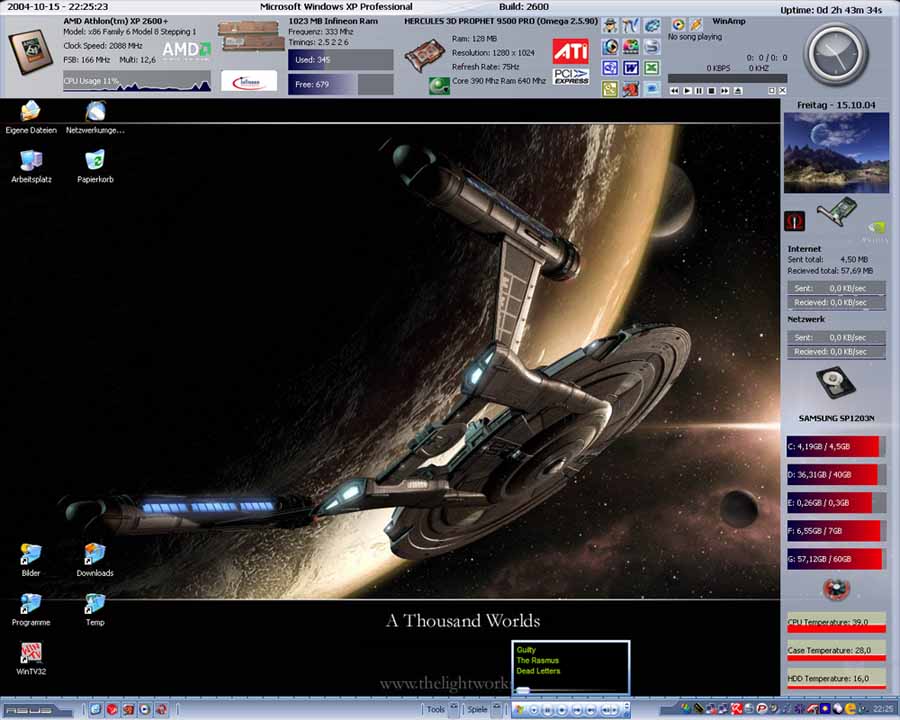This screenshot has width=900, height=720.
Task: Click the E: 0,26GB / 0,3GB drive bar
Action: tap(836, 502)
